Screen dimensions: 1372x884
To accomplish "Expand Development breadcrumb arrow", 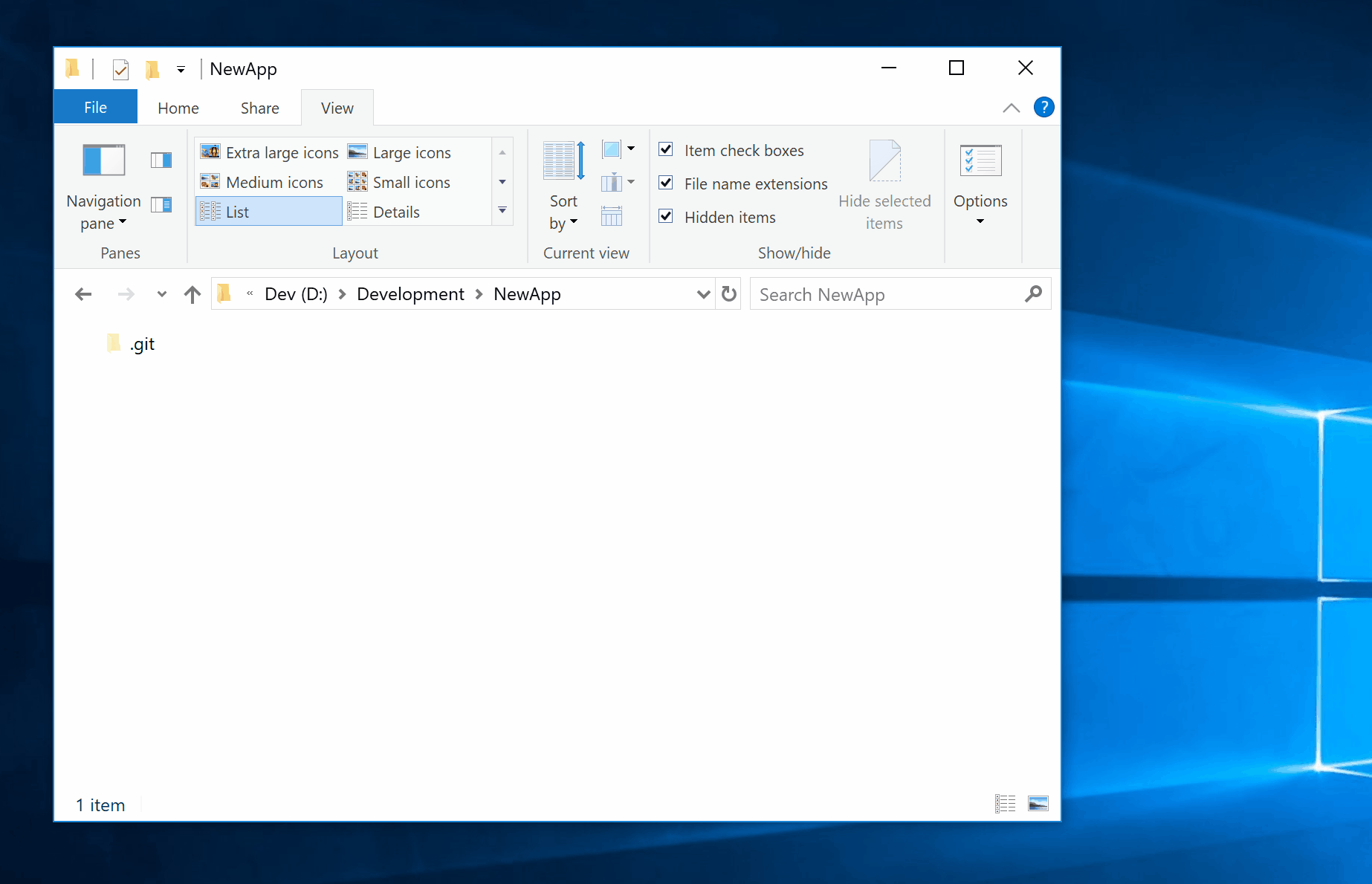I will [x=479, y=294].
